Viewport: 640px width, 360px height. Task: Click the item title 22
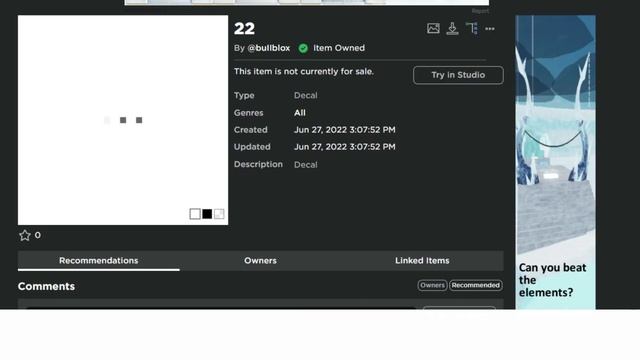(x=244, y=29)
